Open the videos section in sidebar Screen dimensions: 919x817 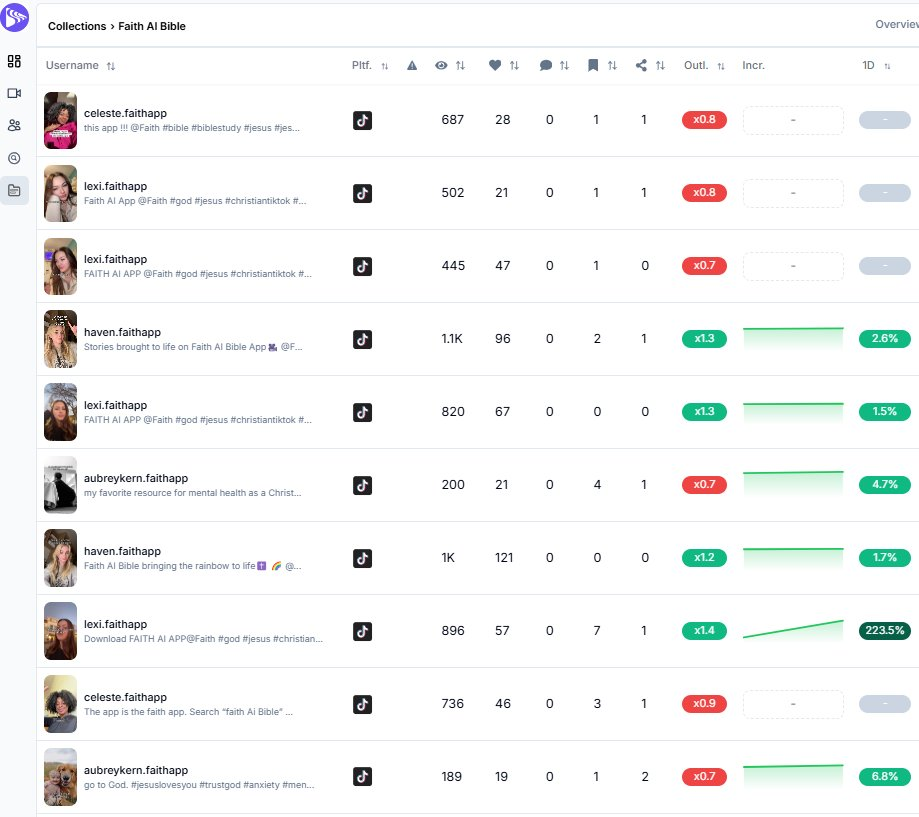coord(14,93)
